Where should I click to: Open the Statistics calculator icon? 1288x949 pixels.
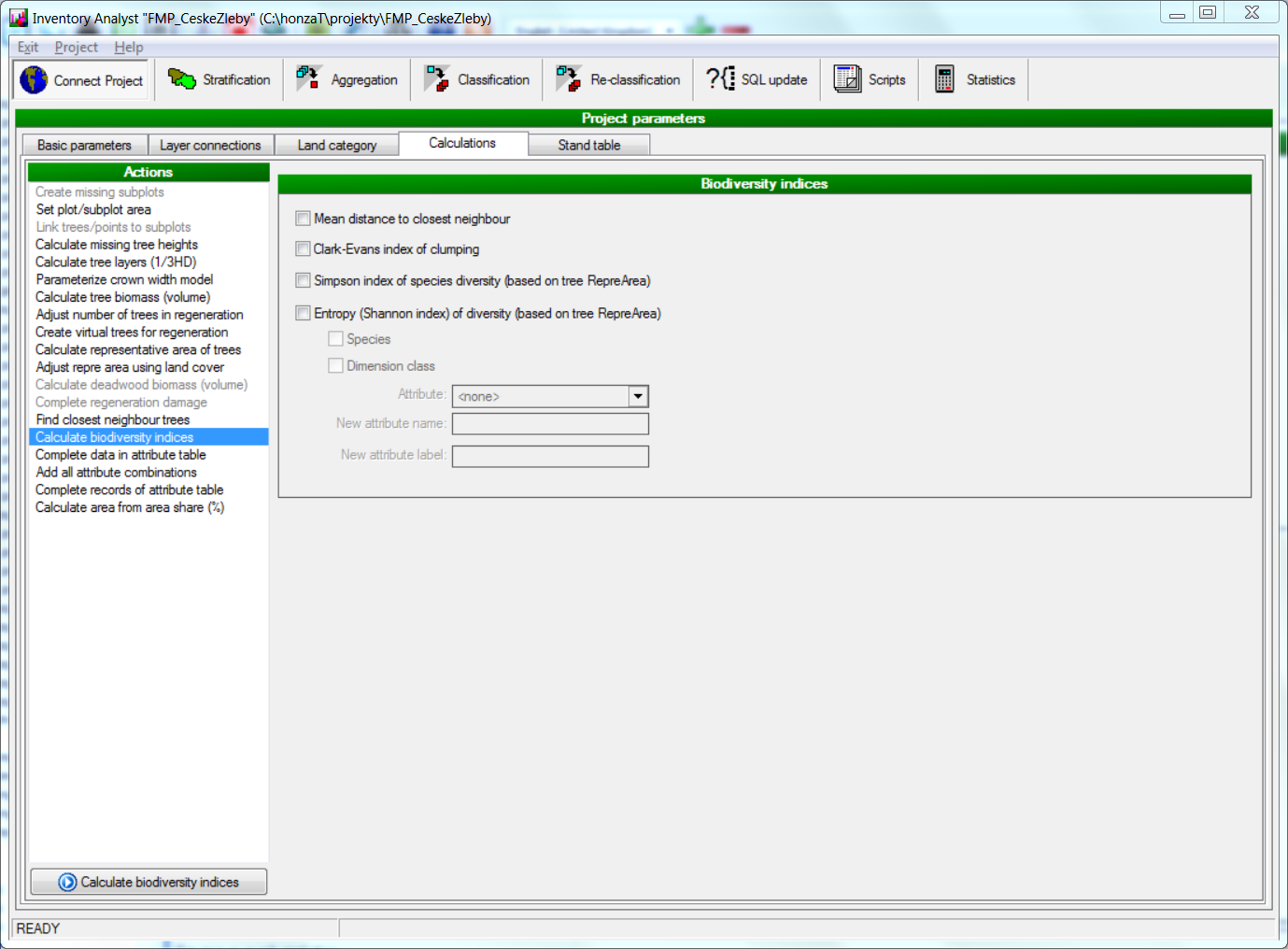pos(944,79)
